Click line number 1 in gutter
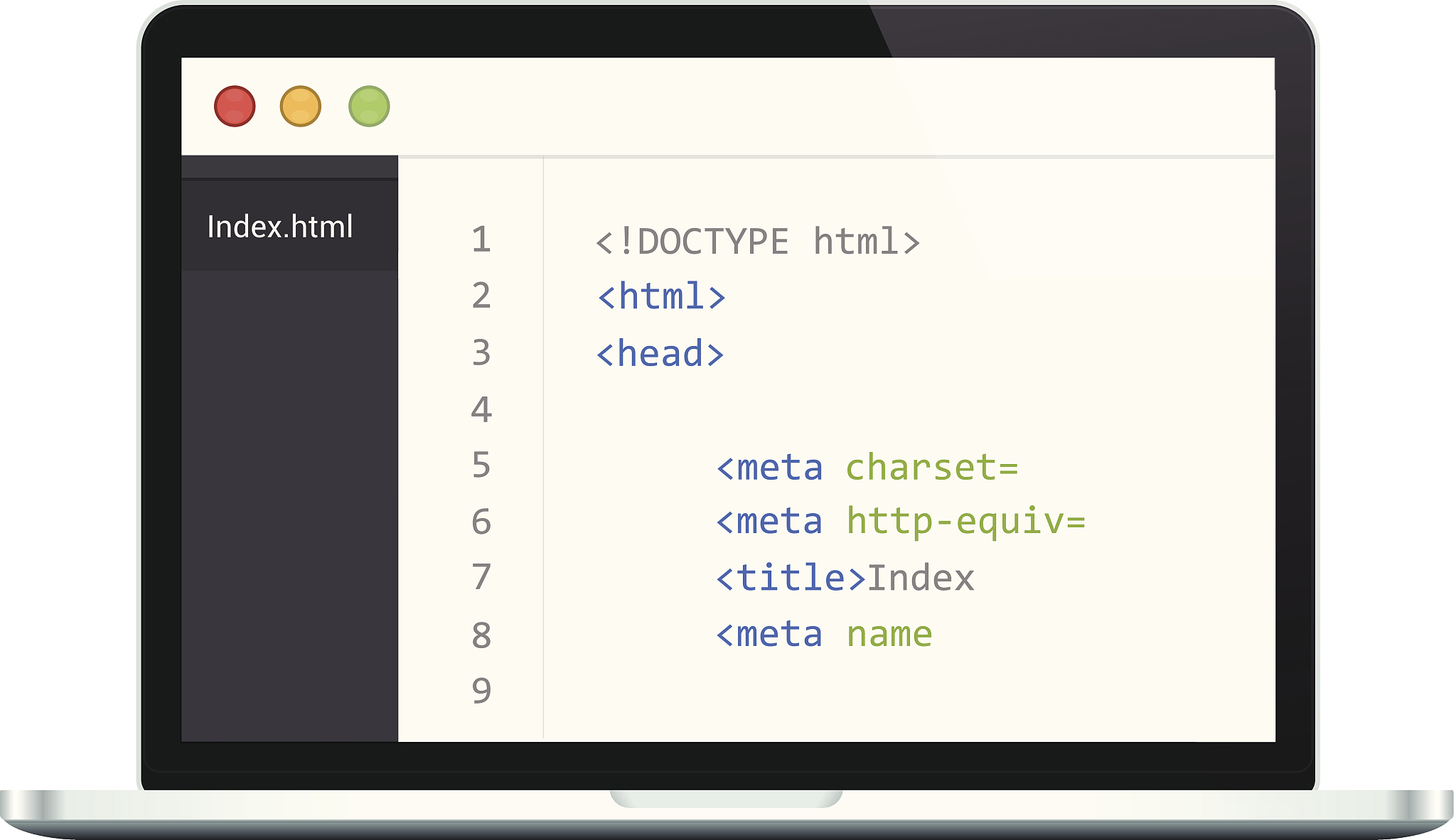 pyautogui.click(x=481, y=239)
